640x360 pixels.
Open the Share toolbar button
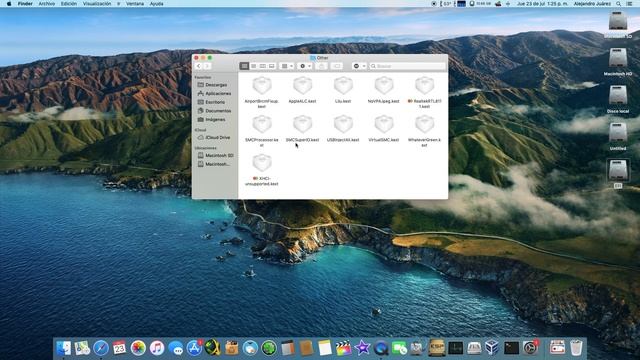coord(321,66)
